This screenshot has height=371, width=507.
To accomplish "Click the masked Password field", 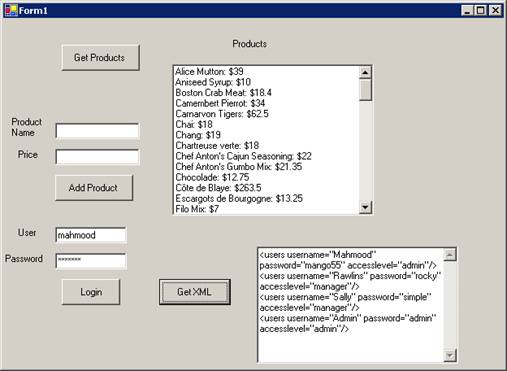I will [x=91, y=261].
